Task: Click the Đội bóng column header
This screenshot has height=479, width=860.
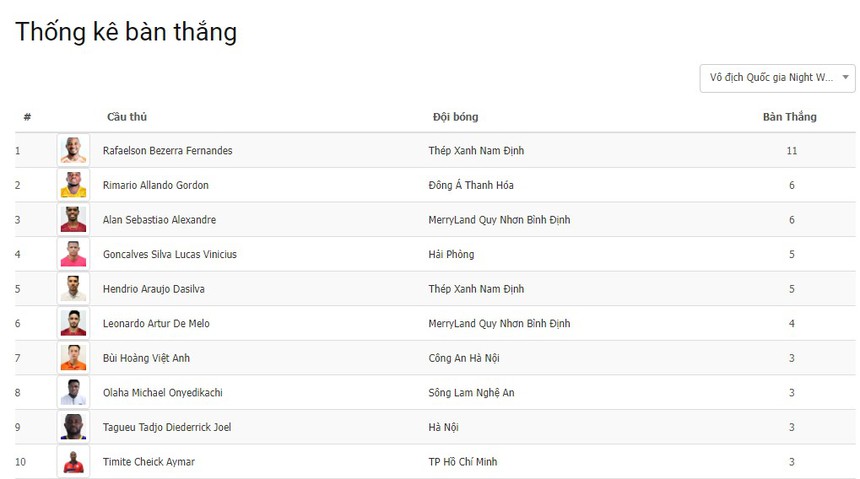Action: (455, 117)
